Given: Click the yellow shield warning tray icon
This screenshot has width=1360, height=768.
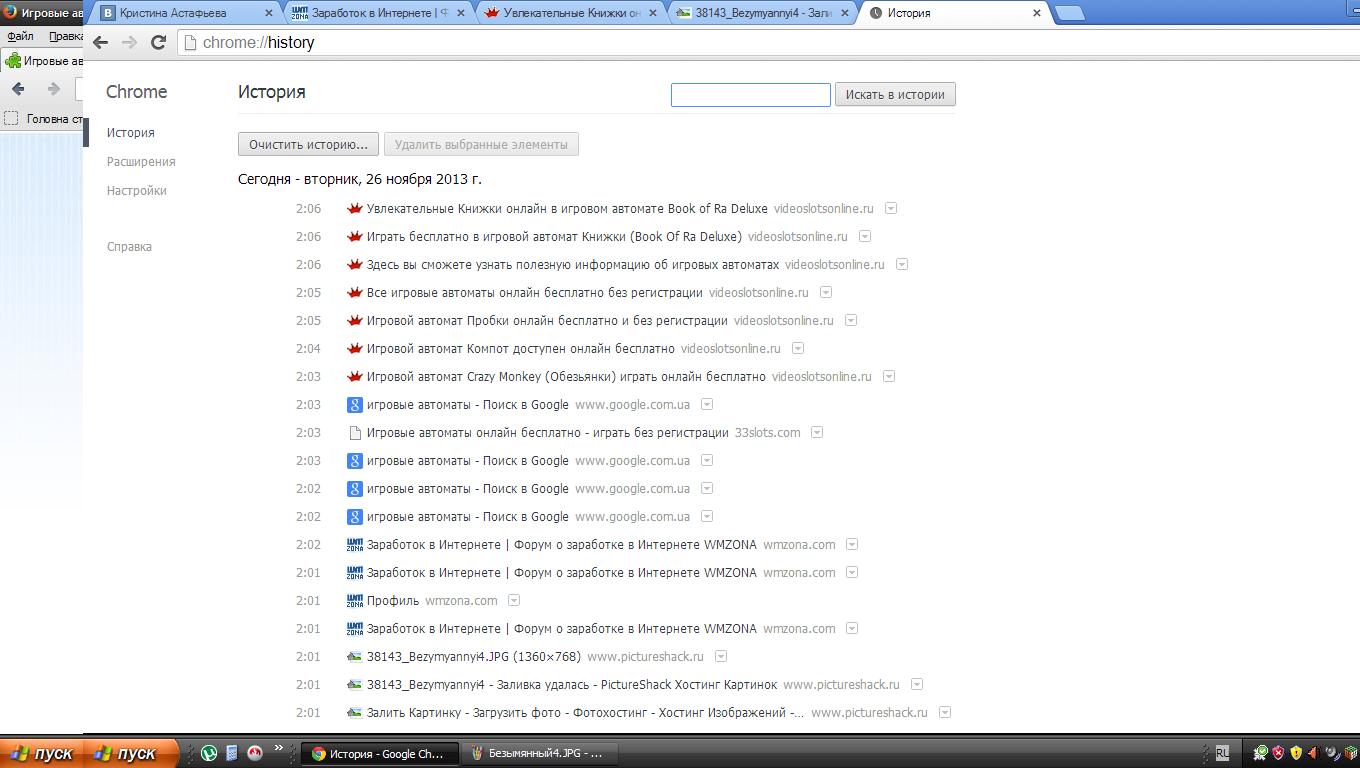Looking at the screenshot, I should 1296,753.
